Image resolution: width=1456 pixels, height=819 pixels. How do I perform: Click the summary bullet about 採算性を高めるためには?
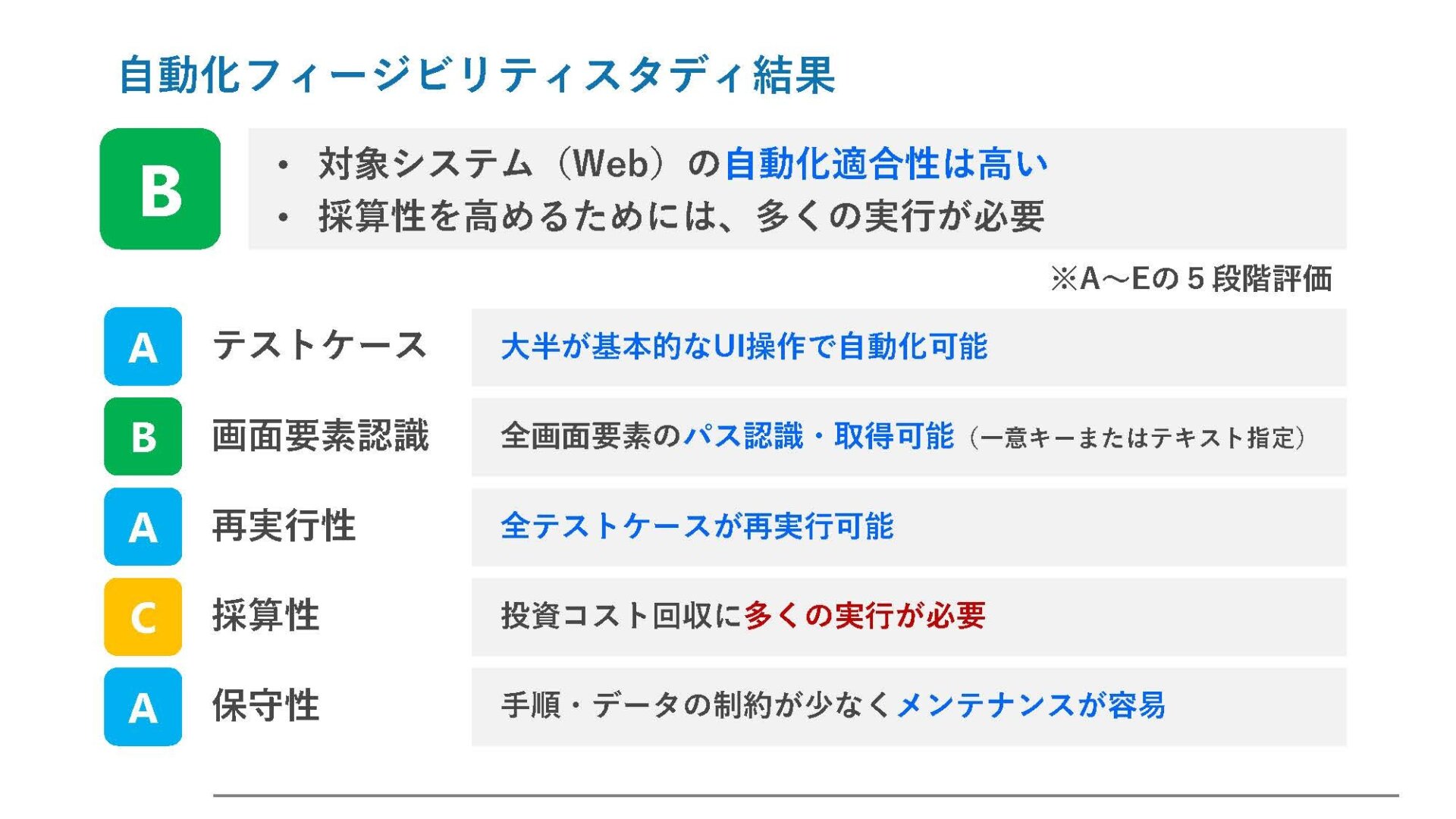point(680,217)
